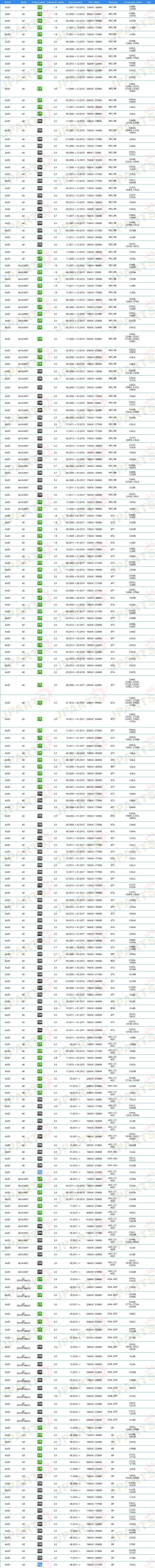The width and height of the screenshot is (155, 1568).
Task: Click the blue fuel icon in the last Q5 row
Action: (39, 1564)
